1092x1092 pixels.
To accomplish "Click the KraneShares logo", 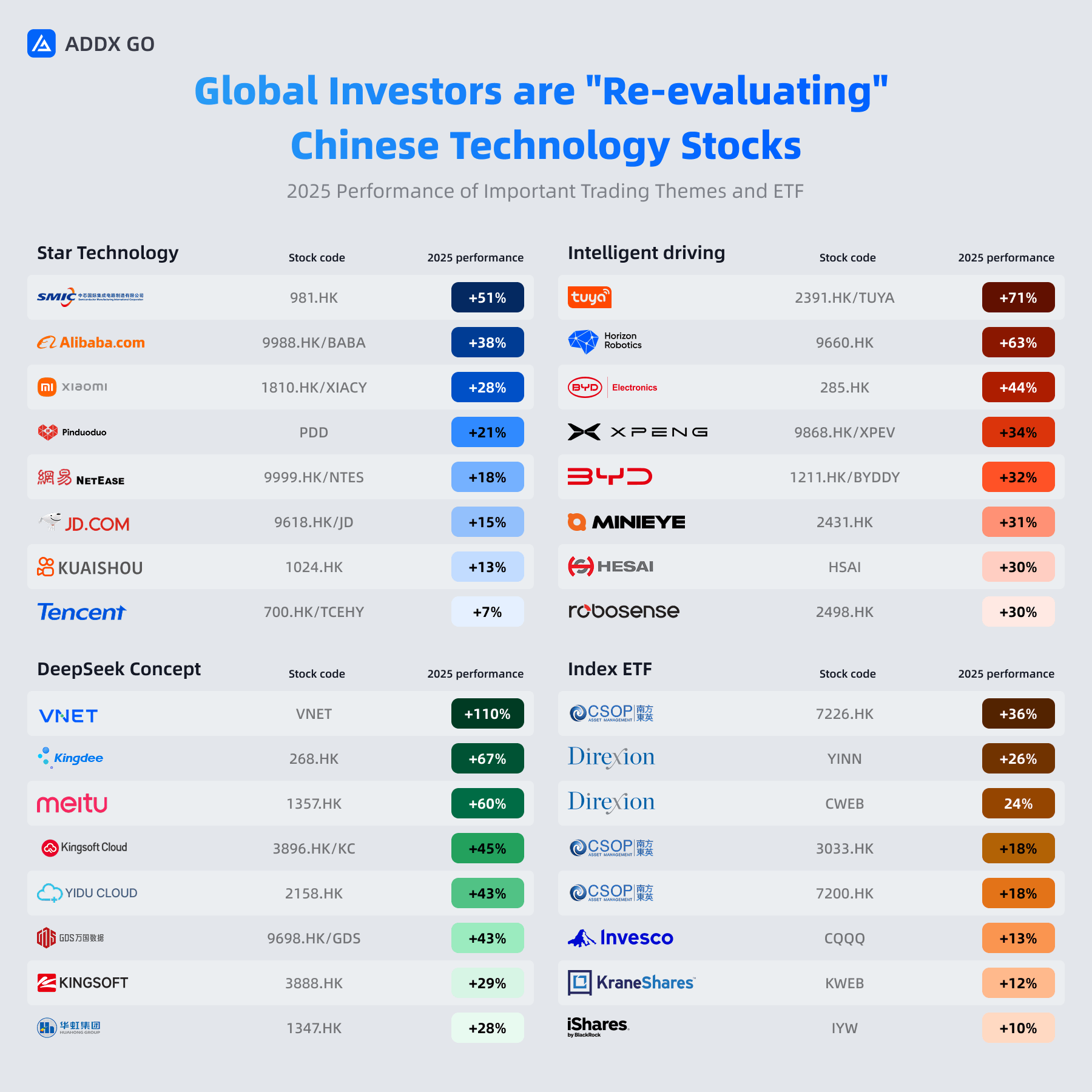I will pyautogui.click(x=632, y=983).
